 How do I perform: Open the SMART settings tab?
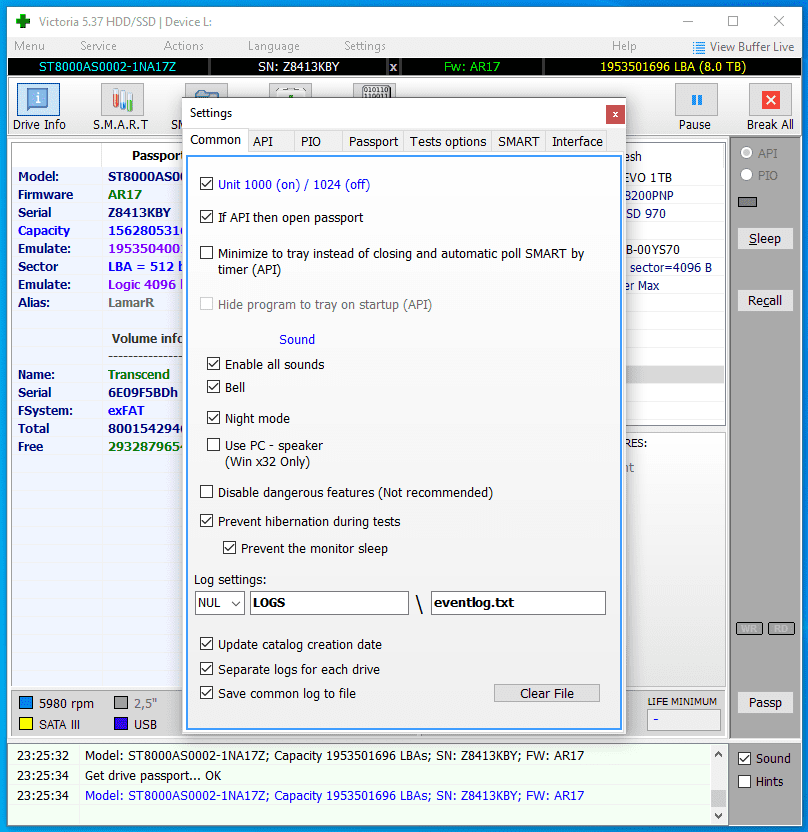coord(518,142)
